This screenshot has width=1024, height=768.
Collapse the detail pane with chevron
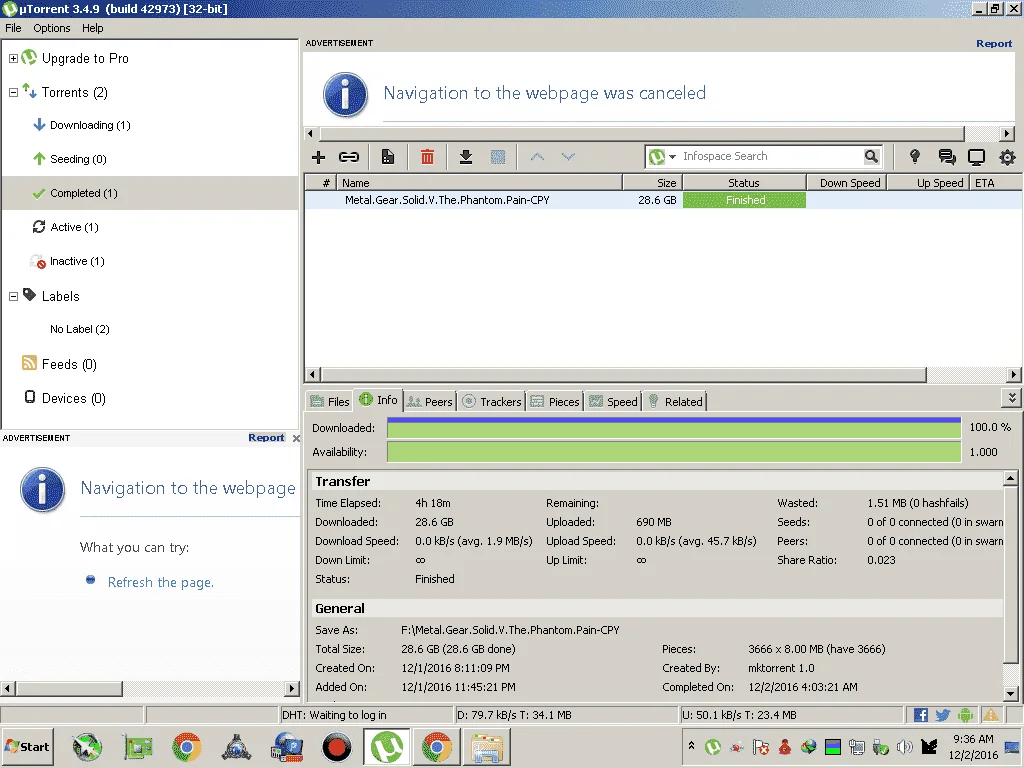[x=1012, y=398]
